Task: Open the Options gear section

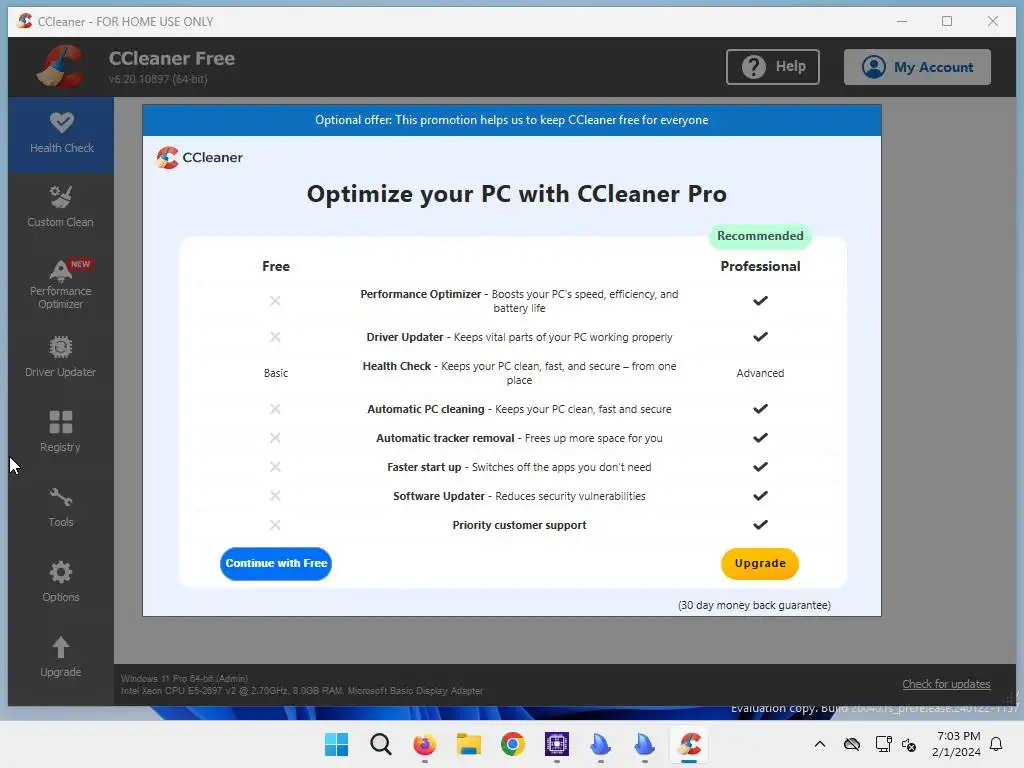Action: [x=61, y=582]
